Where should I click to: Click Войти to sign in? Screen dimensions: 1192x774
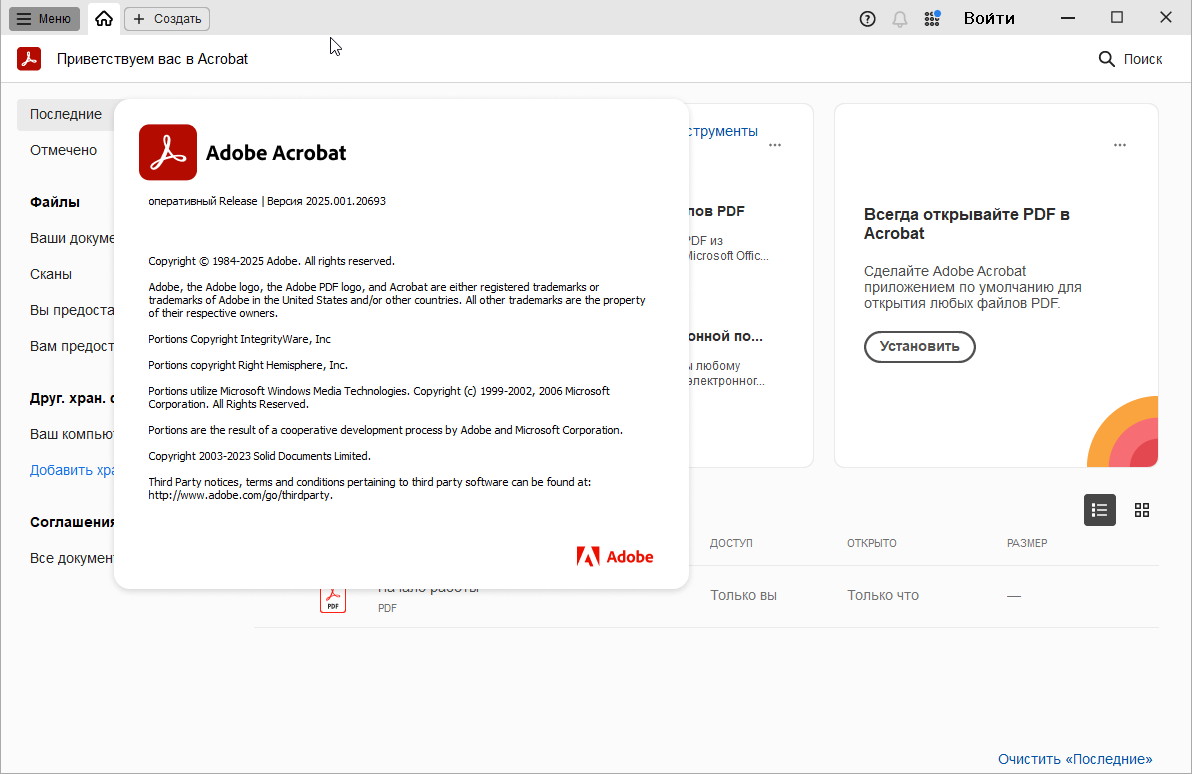point(989,18)
